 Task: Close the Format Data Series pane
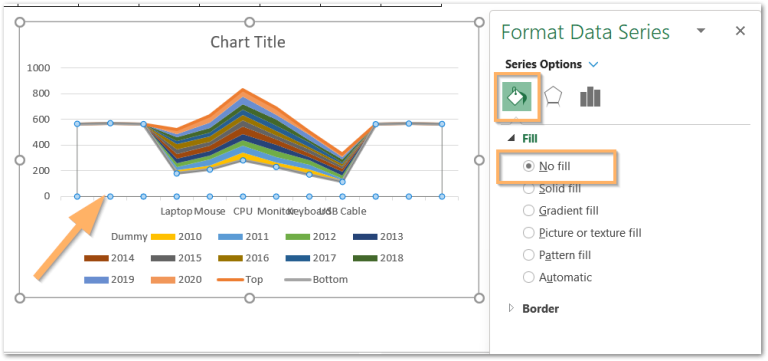coord(740,31)
